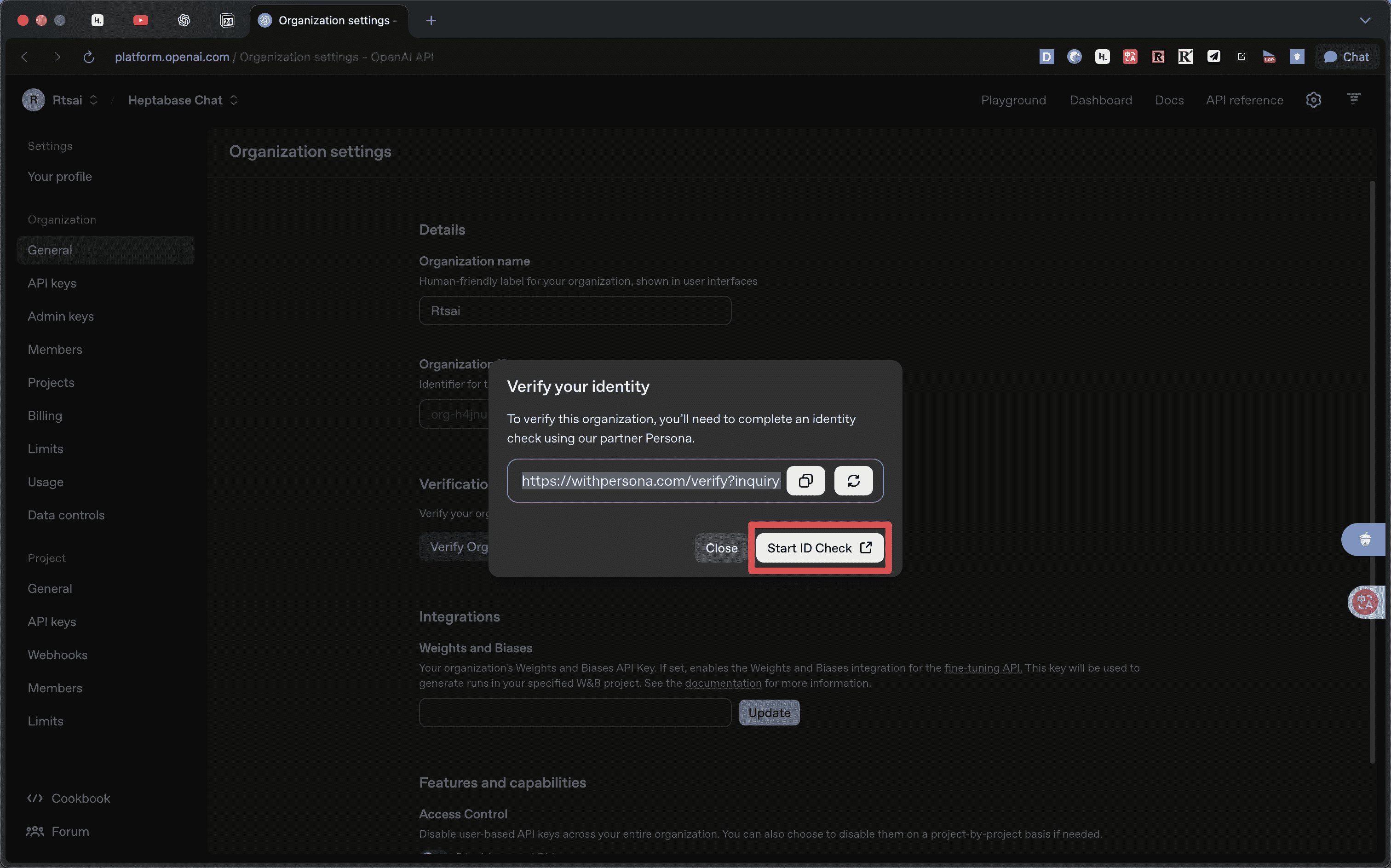This screenshot has width=1391, height=868.
Task: Open the settings gear in the top navigation
Action: [1314, 99]
